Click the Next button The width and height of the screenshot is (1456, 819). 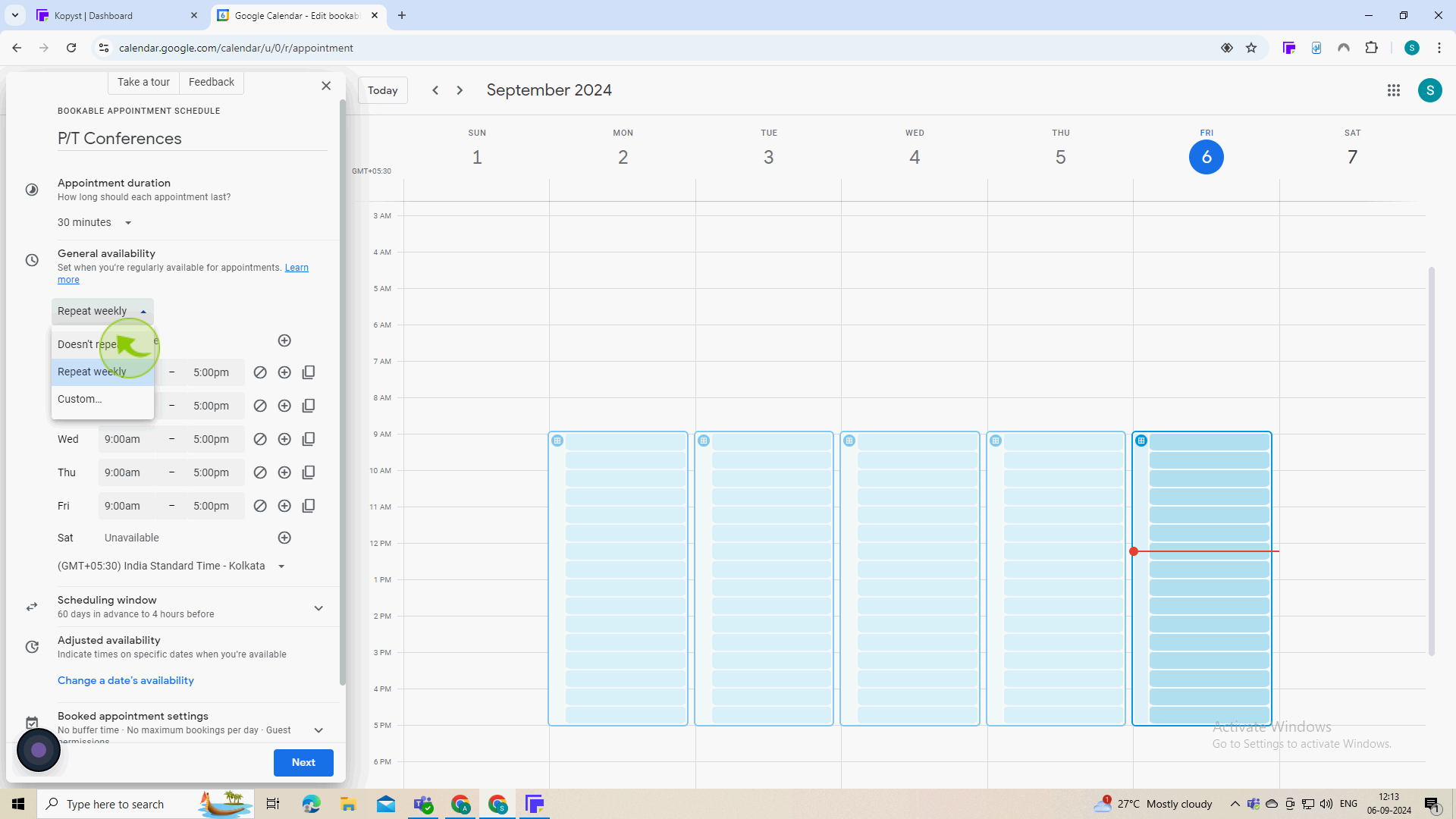click(x=303, y=762)
